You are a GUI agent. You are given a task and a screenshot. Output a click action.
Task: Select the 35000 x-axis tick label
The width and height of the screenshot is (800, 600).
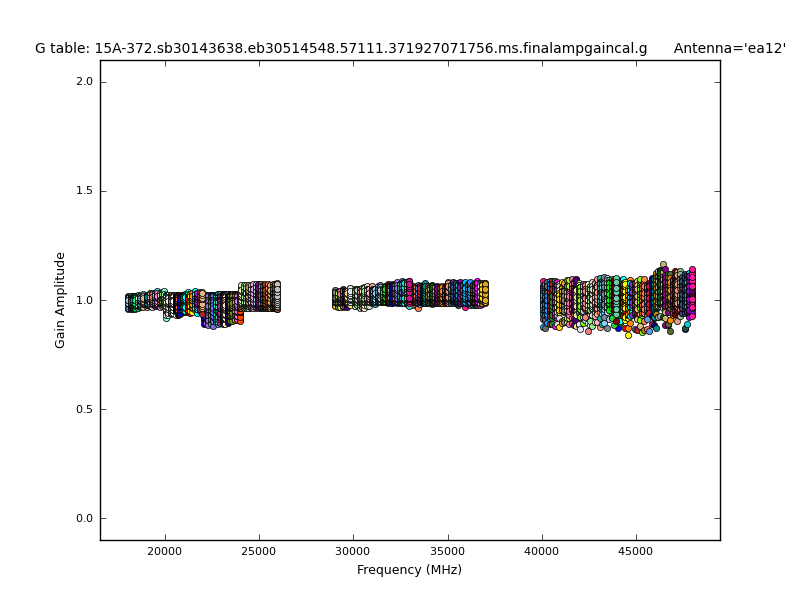click(448, 551)
